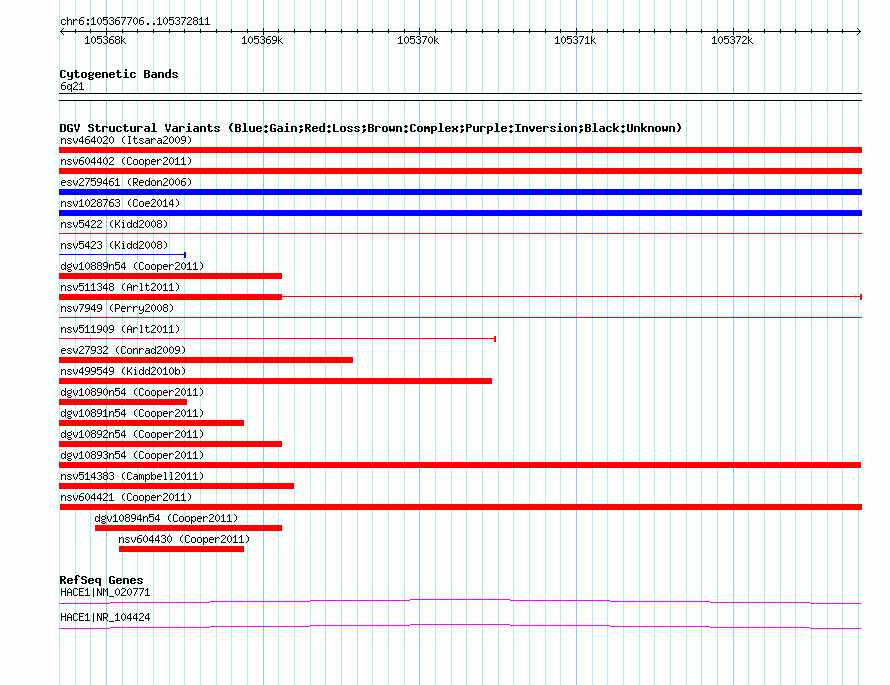Click the nsv1028763 blue gain bar
This screenshot has height=685, width=890.
(460, 213)
